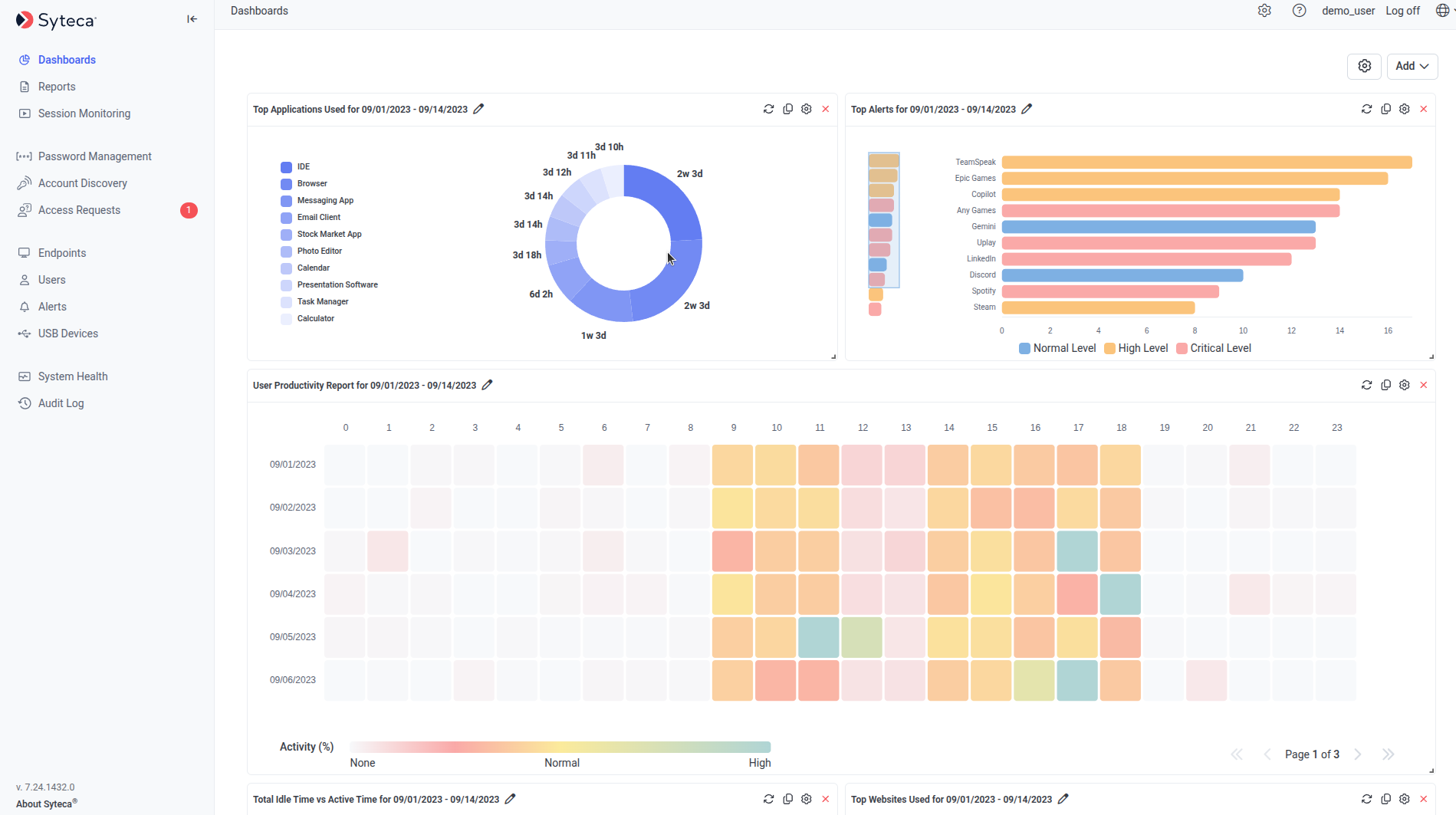This screenshot has height=815, width=1456.
Task: Toggle Photo Editor legend item
Action: (311, 251)
